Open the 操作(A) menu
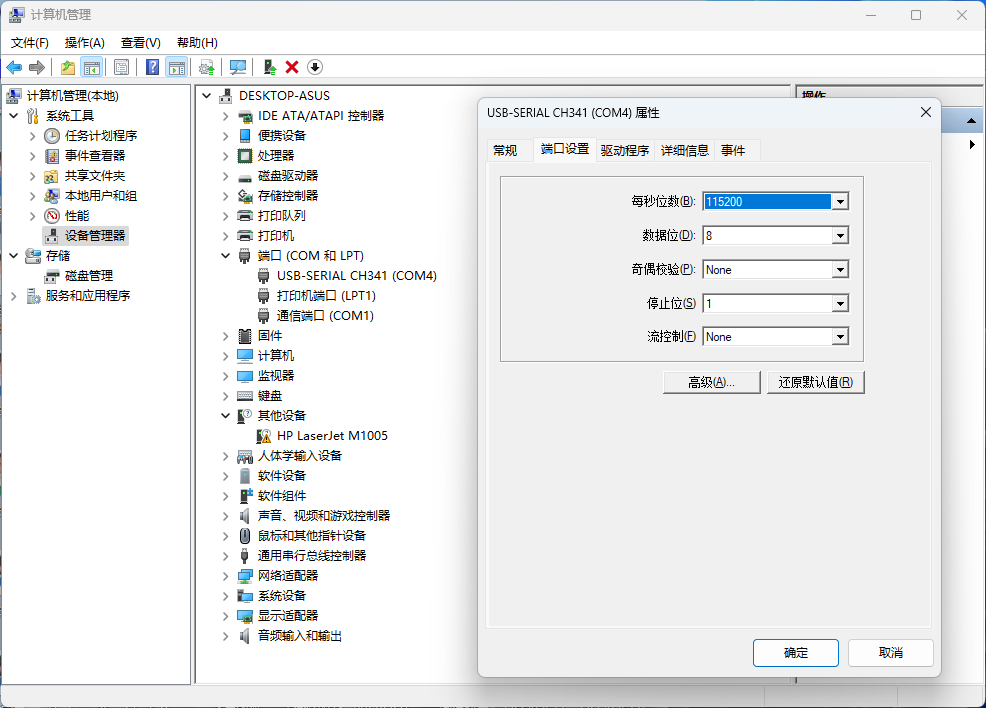The width and height of the screenshot is (986, 708). point(84,43)
